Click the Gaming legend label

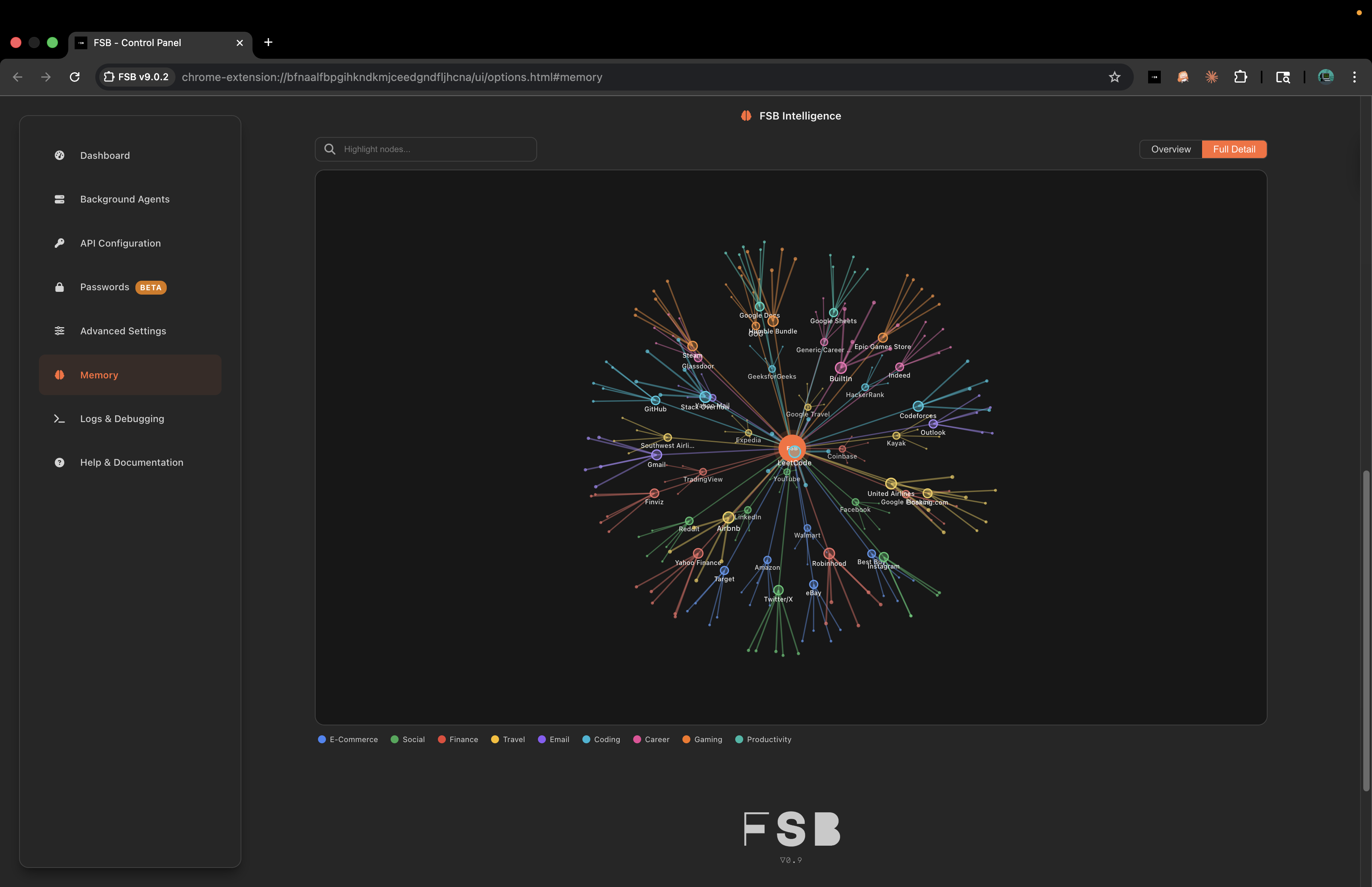point(708,740)
